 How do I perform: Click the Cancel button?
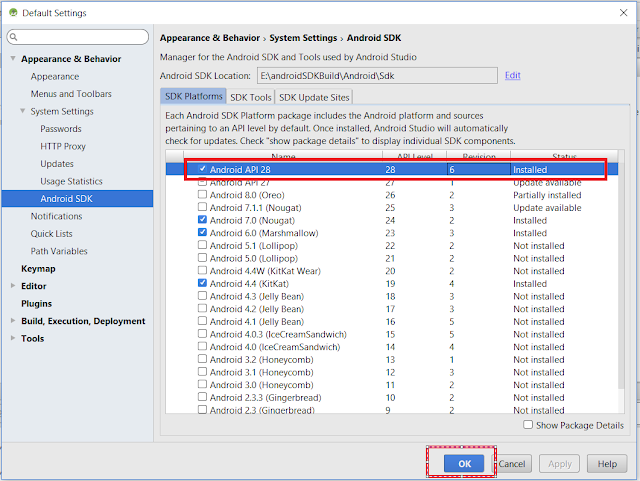point(512,463)
